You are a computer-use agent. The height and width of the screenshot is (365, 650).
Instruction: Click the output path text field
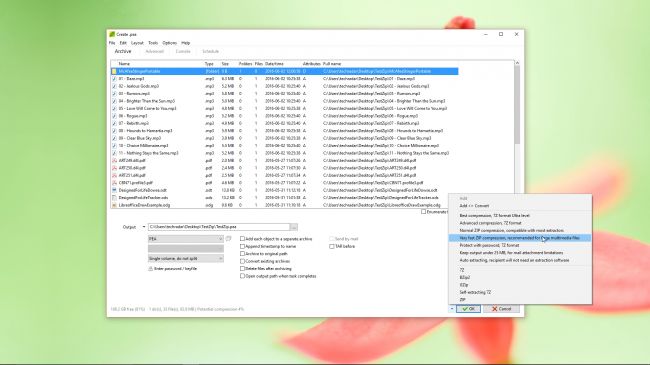point(219,227)
